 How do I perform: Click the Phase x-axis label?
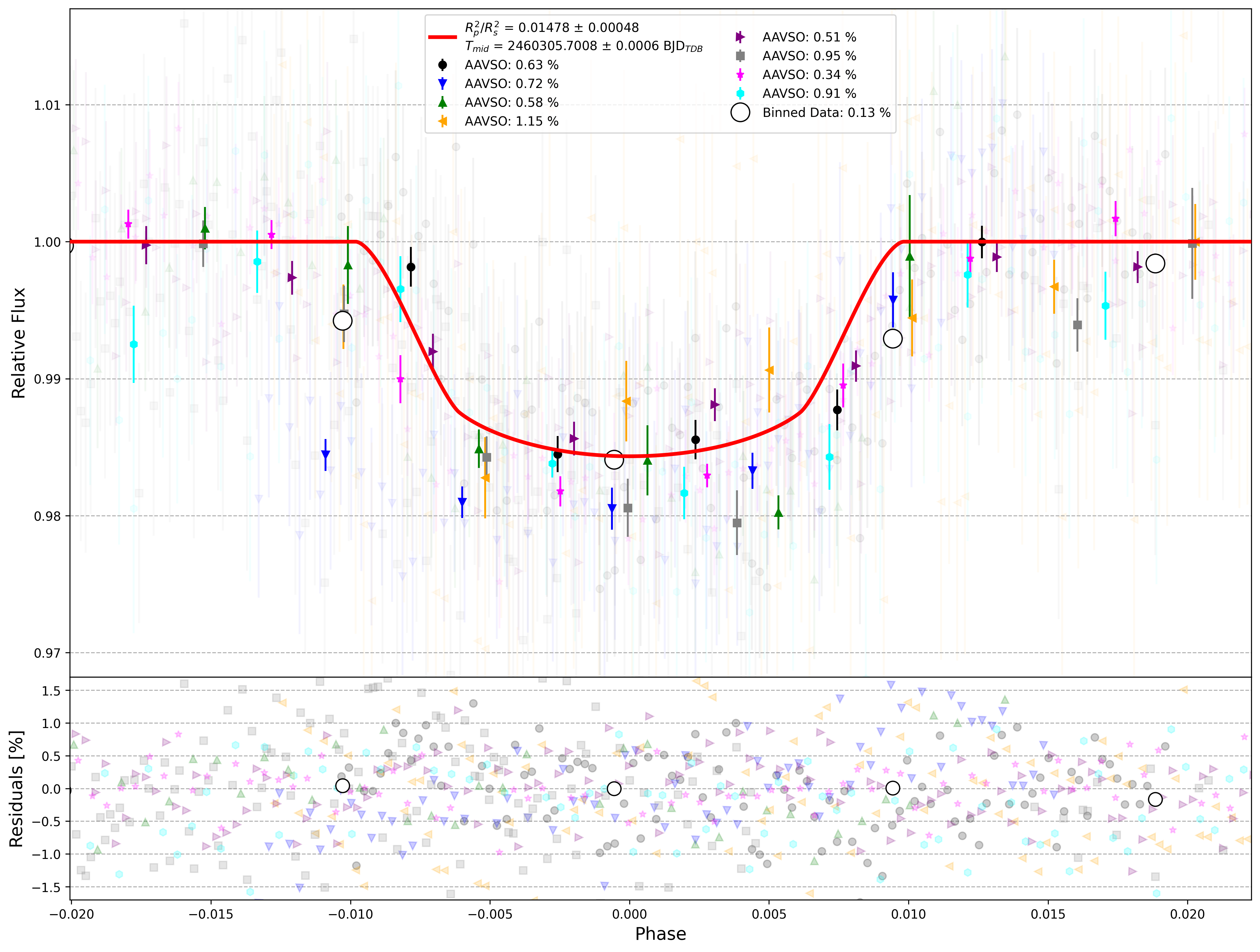661,934
